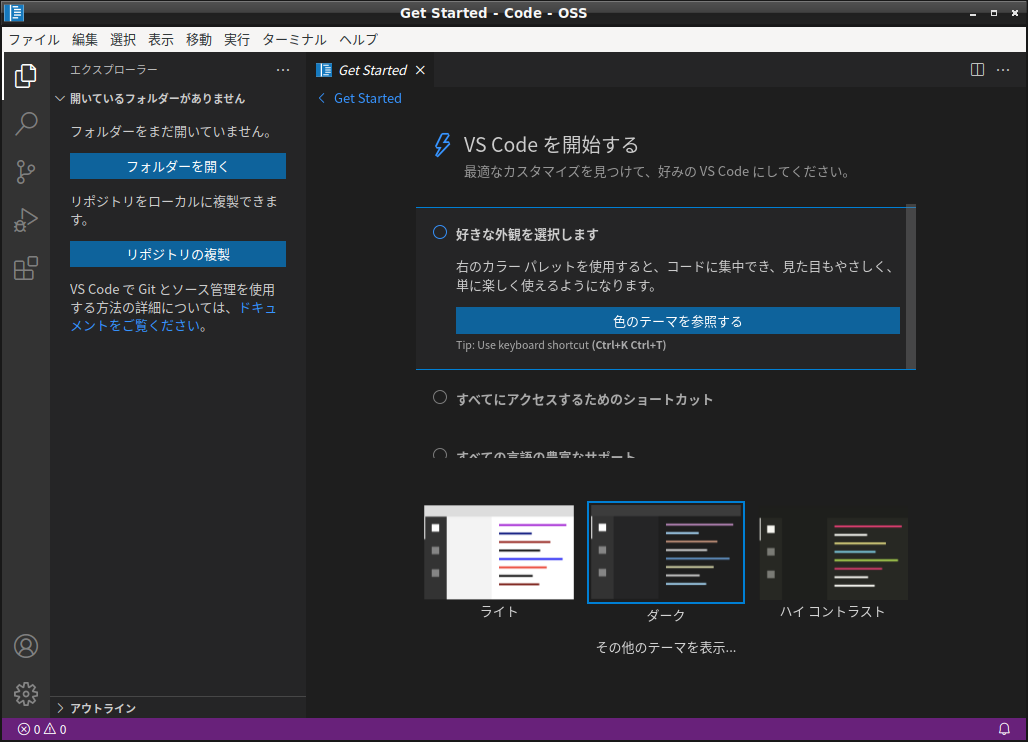Click the Ctrl+K Ctrl+T shortcut tip text

[x=629, y=345]
